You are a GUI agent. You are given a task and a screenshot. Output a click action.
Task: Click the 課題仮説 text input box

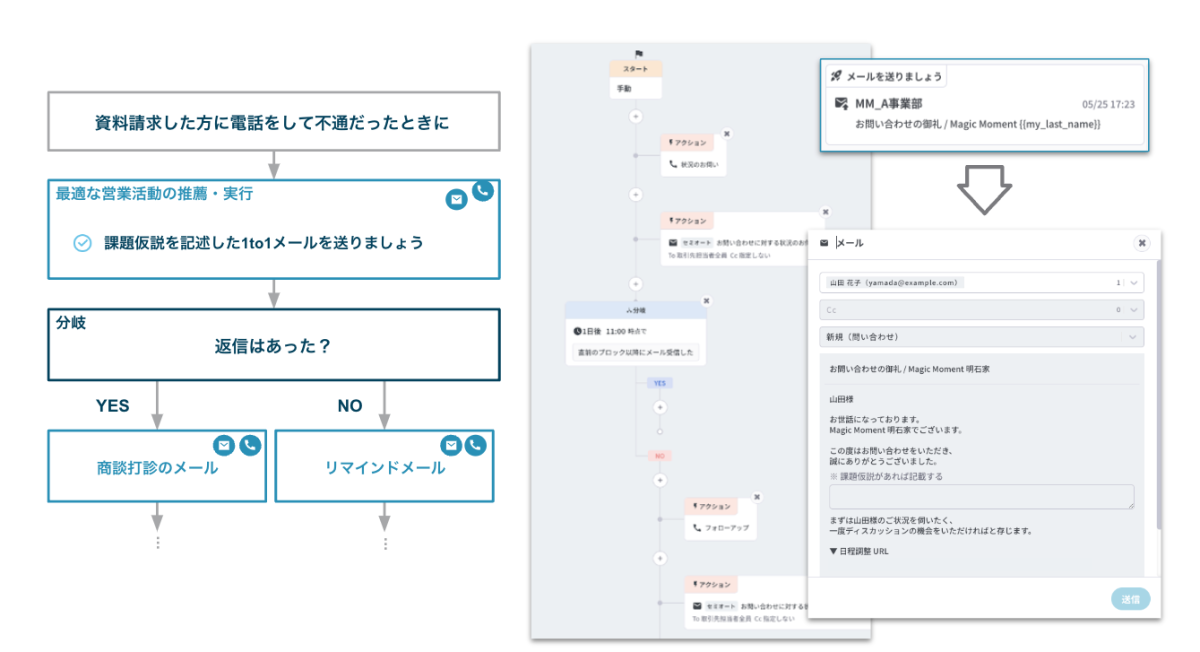click(982, 497)
